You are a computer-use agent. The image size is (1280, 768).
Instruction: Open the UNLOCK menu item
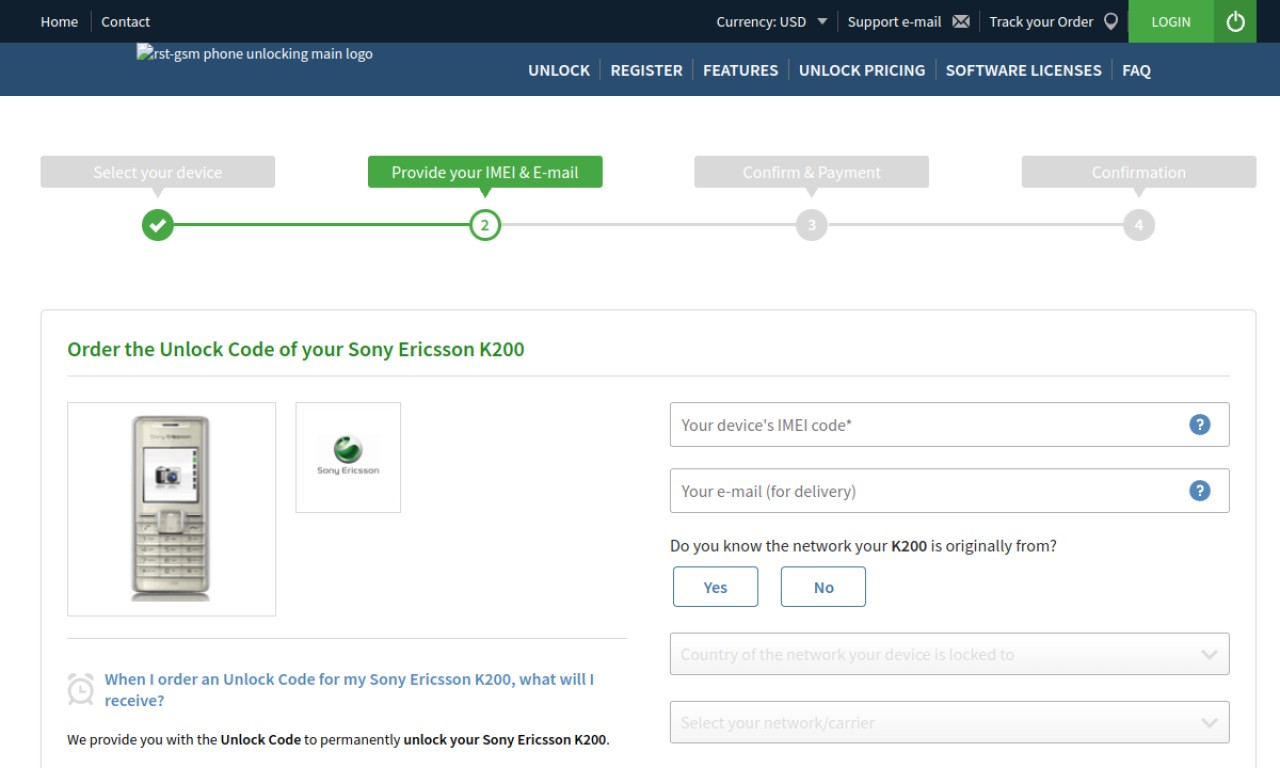[x=559, y=70]
